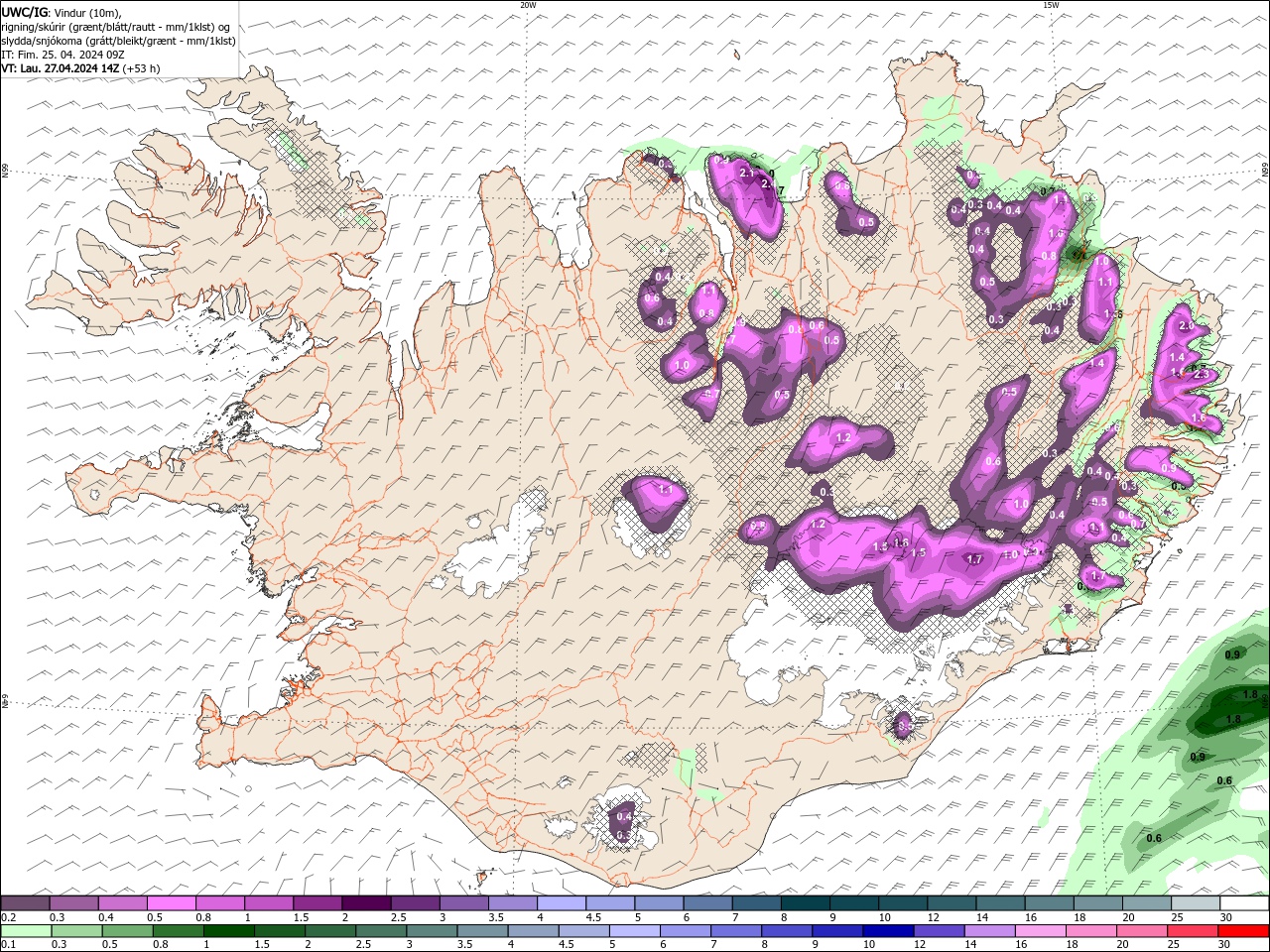This screenshot has width=1270, height=952.
Task: Click the '2.1' snowfall value on north coast
Action: click(x=747, y=171)
